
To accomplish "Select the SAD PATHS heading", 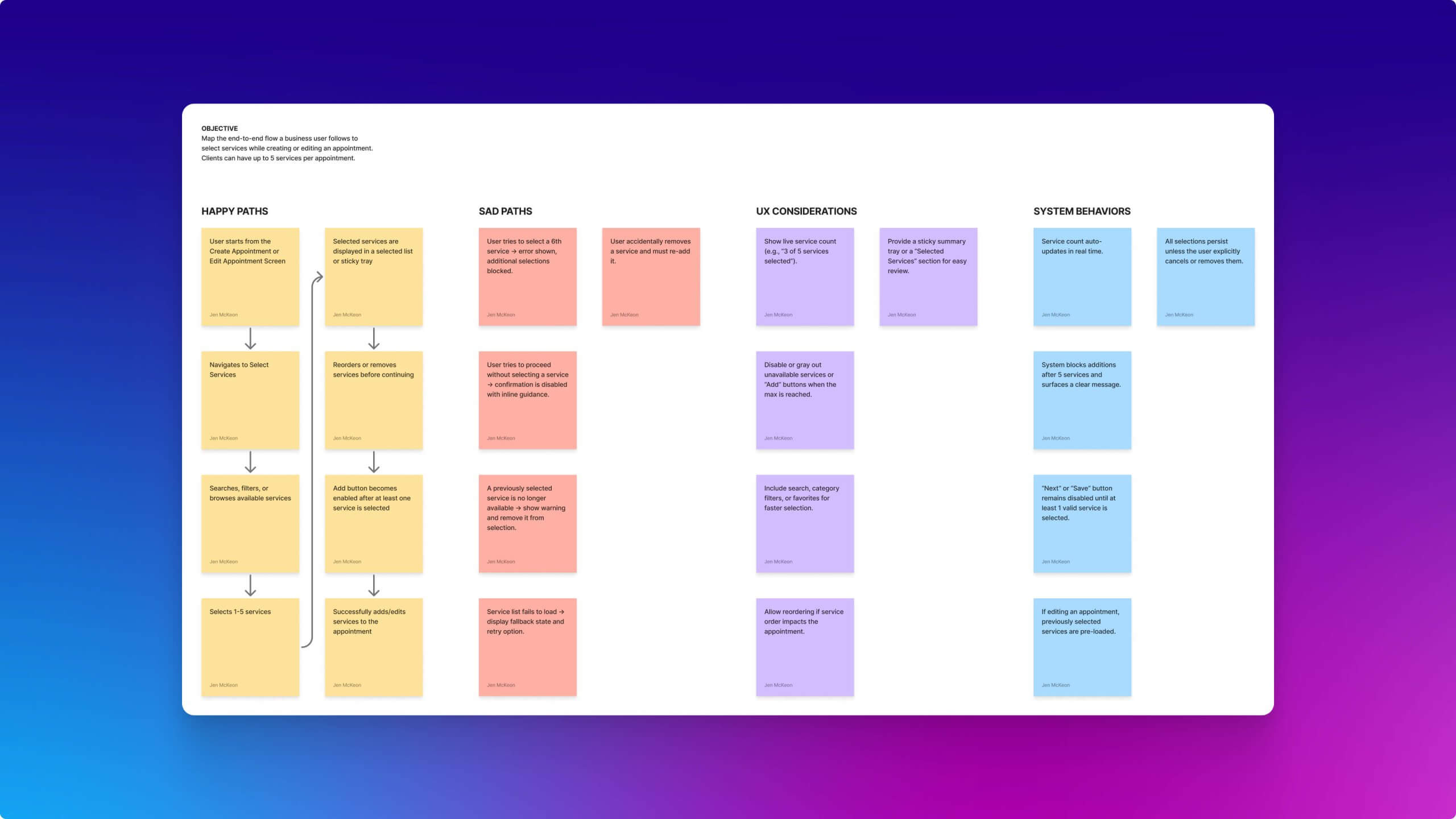I will pyautogui.click(x=505, y=211).
